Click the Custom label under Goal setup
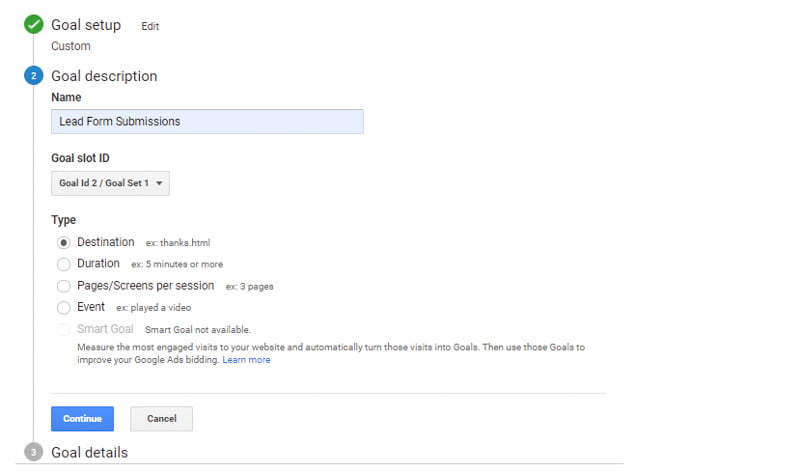Viewport: 800px width, 472px height. 71,46
